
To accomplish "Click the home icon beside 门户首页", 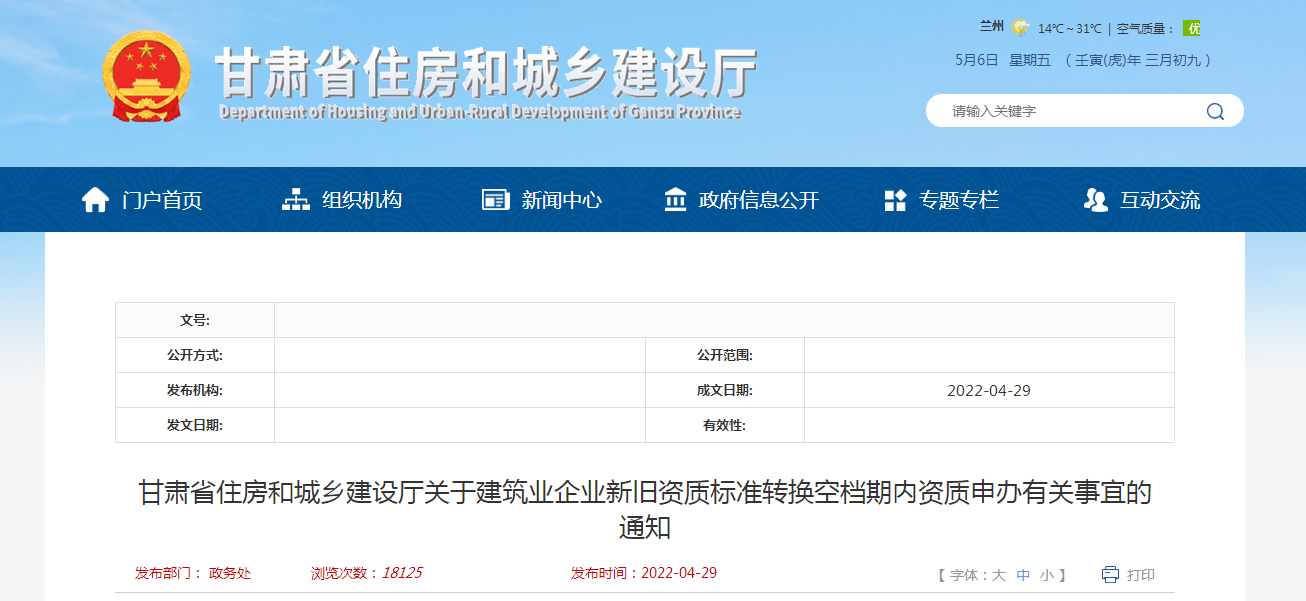I will click(95, 200).
